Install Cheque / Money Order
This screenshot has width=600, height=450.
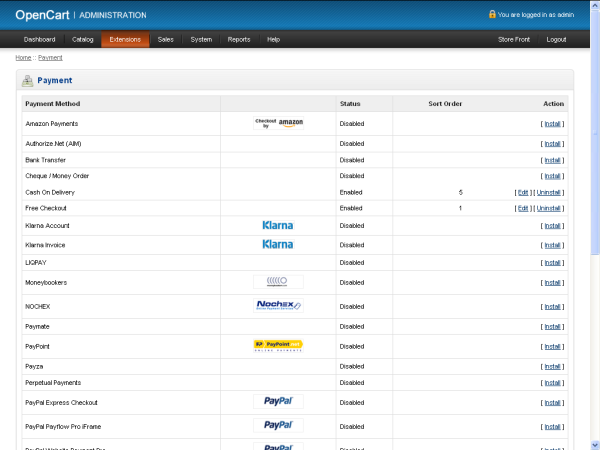[x=552, y=176]
